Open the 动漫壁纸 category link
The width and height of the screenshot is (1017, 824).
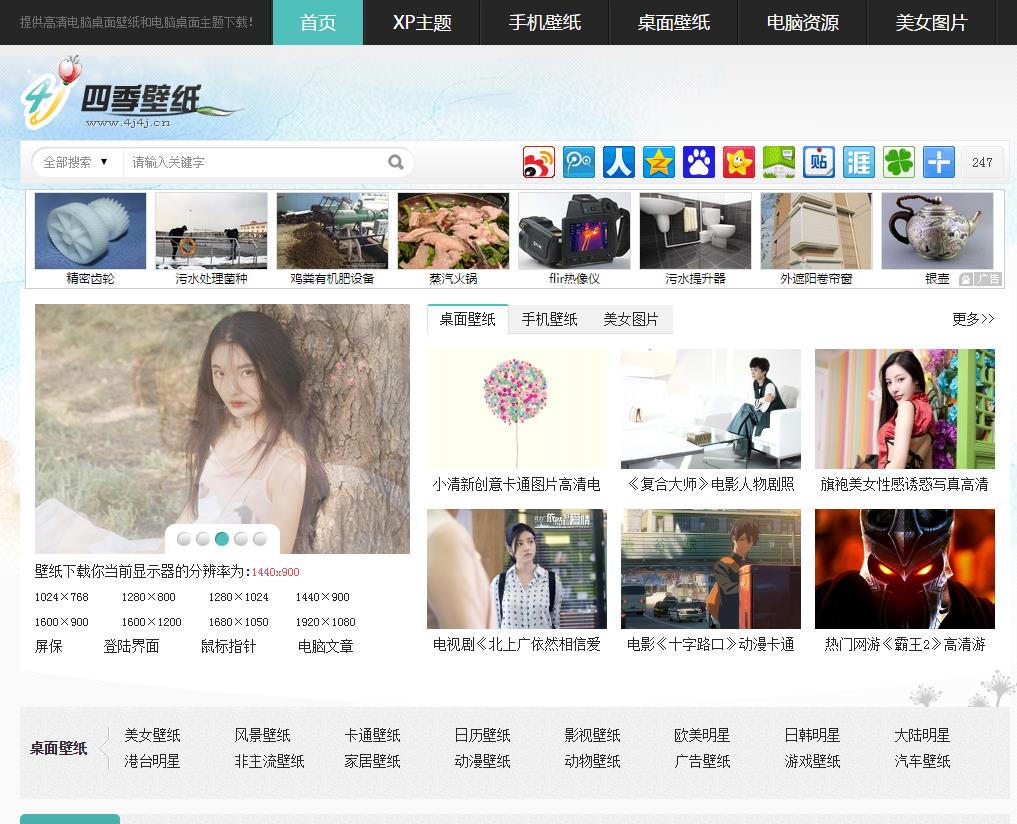[x=483, y=761]
